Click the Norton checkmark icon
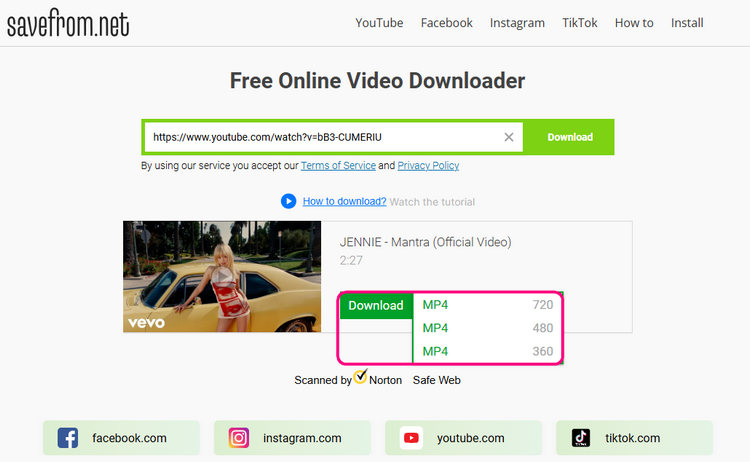 click(361, 376)
